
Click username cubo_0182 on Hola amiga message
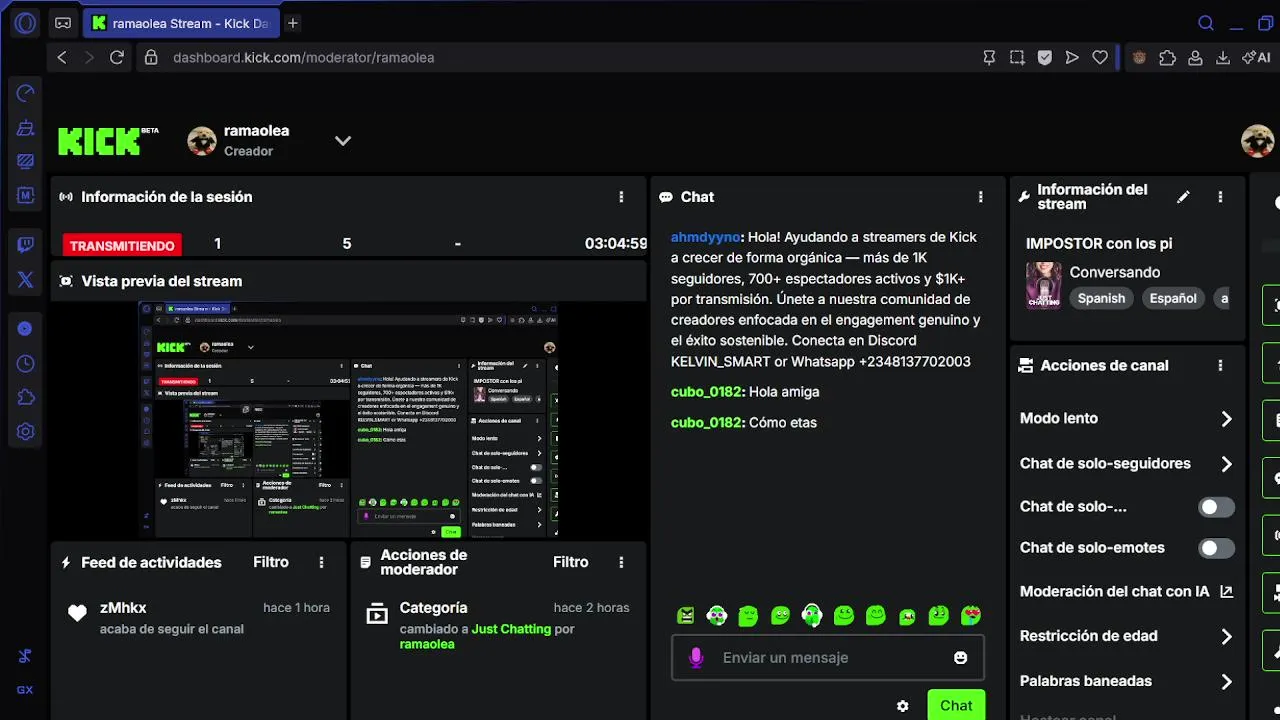706,392
